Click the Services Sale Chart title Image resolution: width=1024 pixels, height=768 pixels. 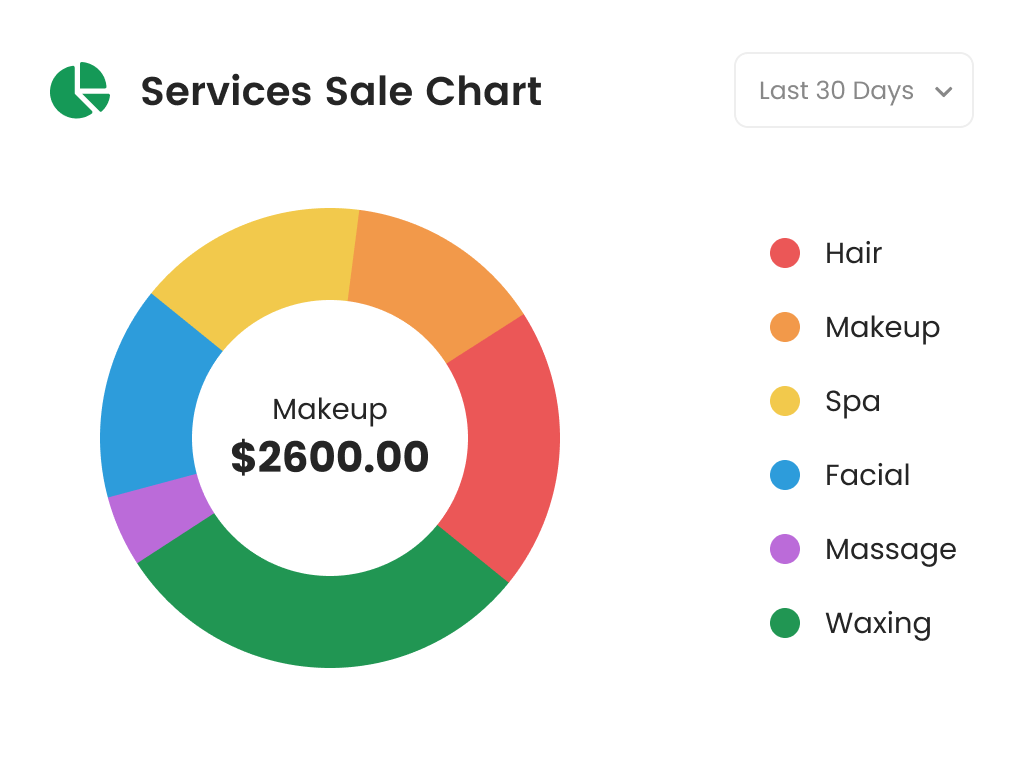(341, 91)
